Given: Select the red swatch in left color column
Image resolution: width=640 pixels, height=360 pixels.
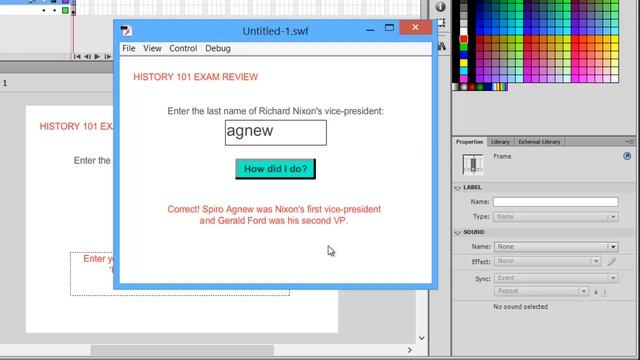Looking at the screenshot, I should 464,39.
